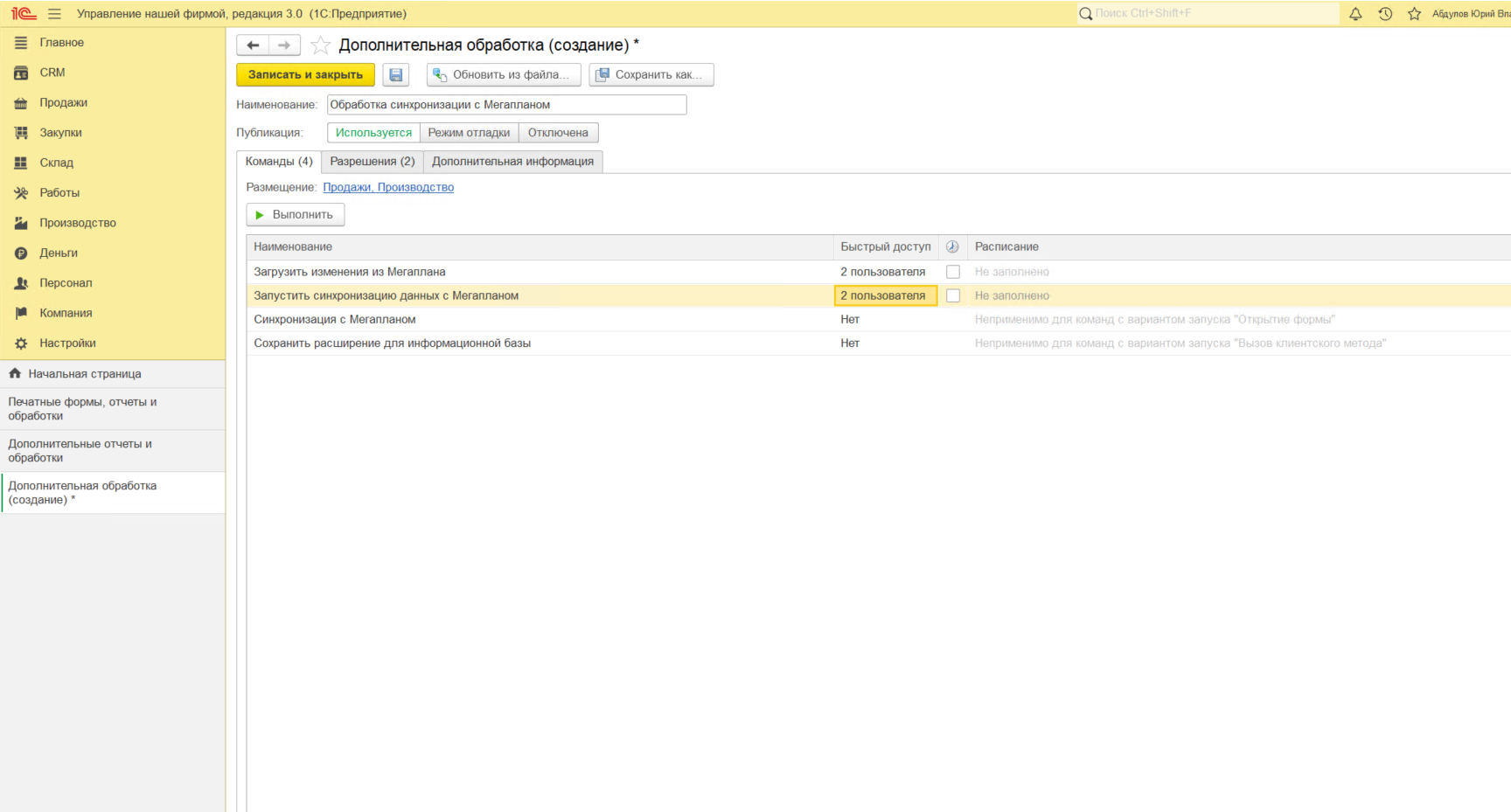Click Записать и закрыть button
The width and height of the screenshot is (1511, 812).
305,75
